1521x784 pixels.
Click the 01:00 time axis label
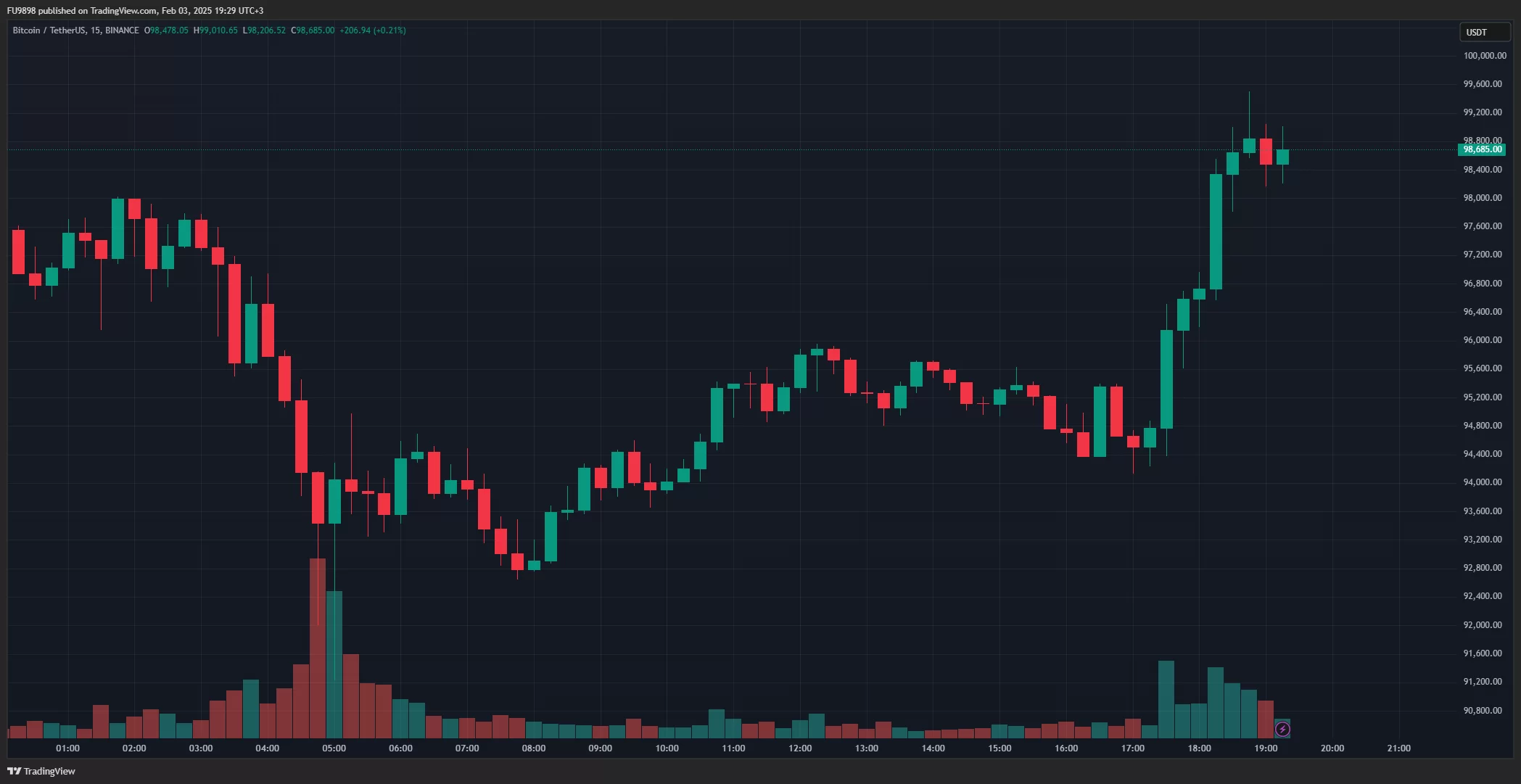67,748
